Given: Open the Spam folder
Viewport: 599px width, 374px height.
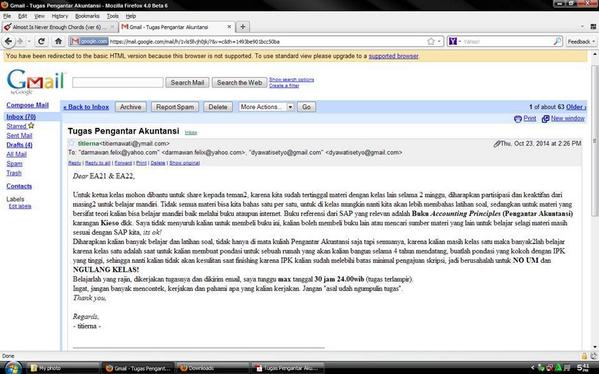Looking at the screenshot, I should (x=14, y=164).
